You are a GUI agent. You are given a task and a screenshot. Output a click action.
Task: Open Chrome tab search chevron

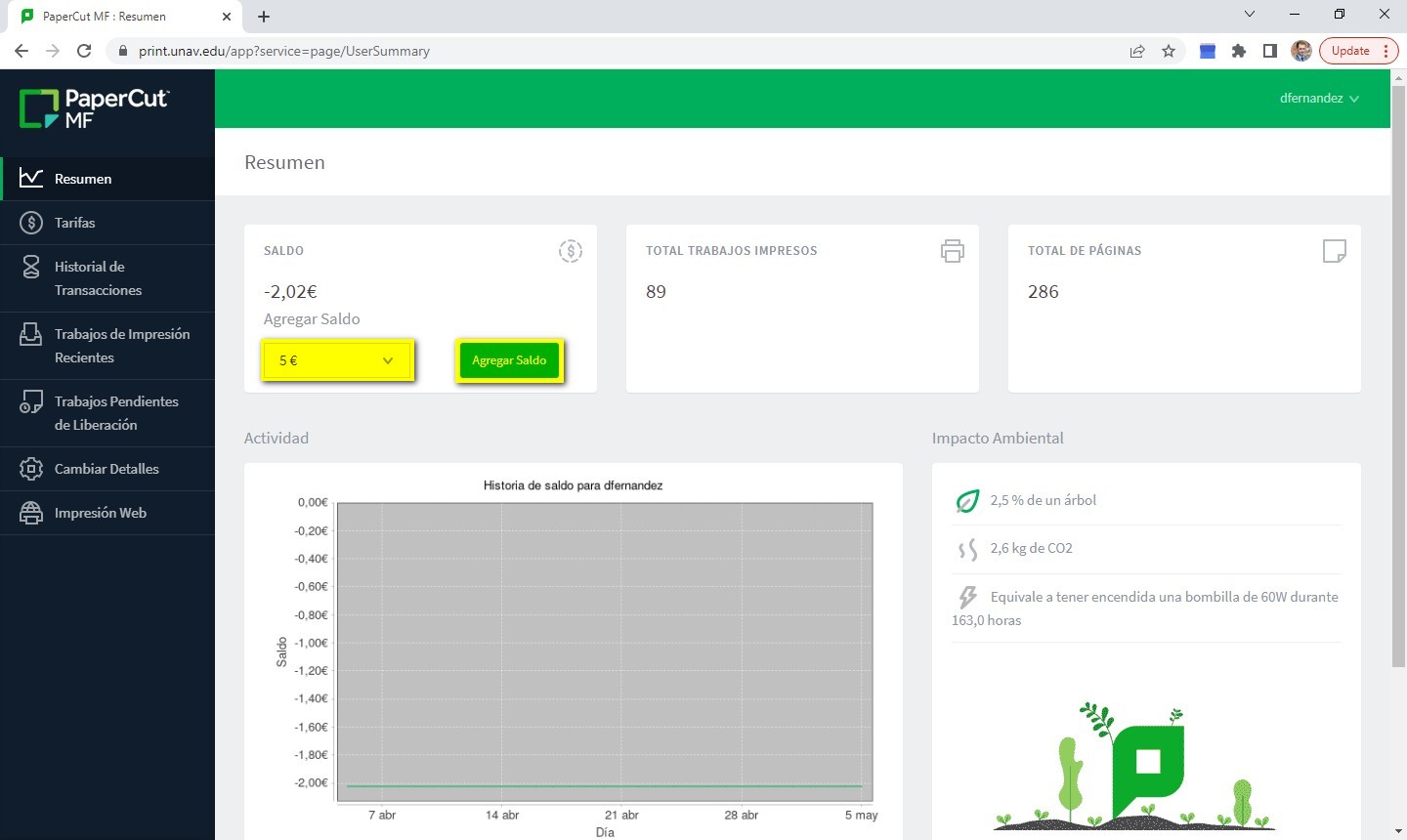pos(1249,15)
